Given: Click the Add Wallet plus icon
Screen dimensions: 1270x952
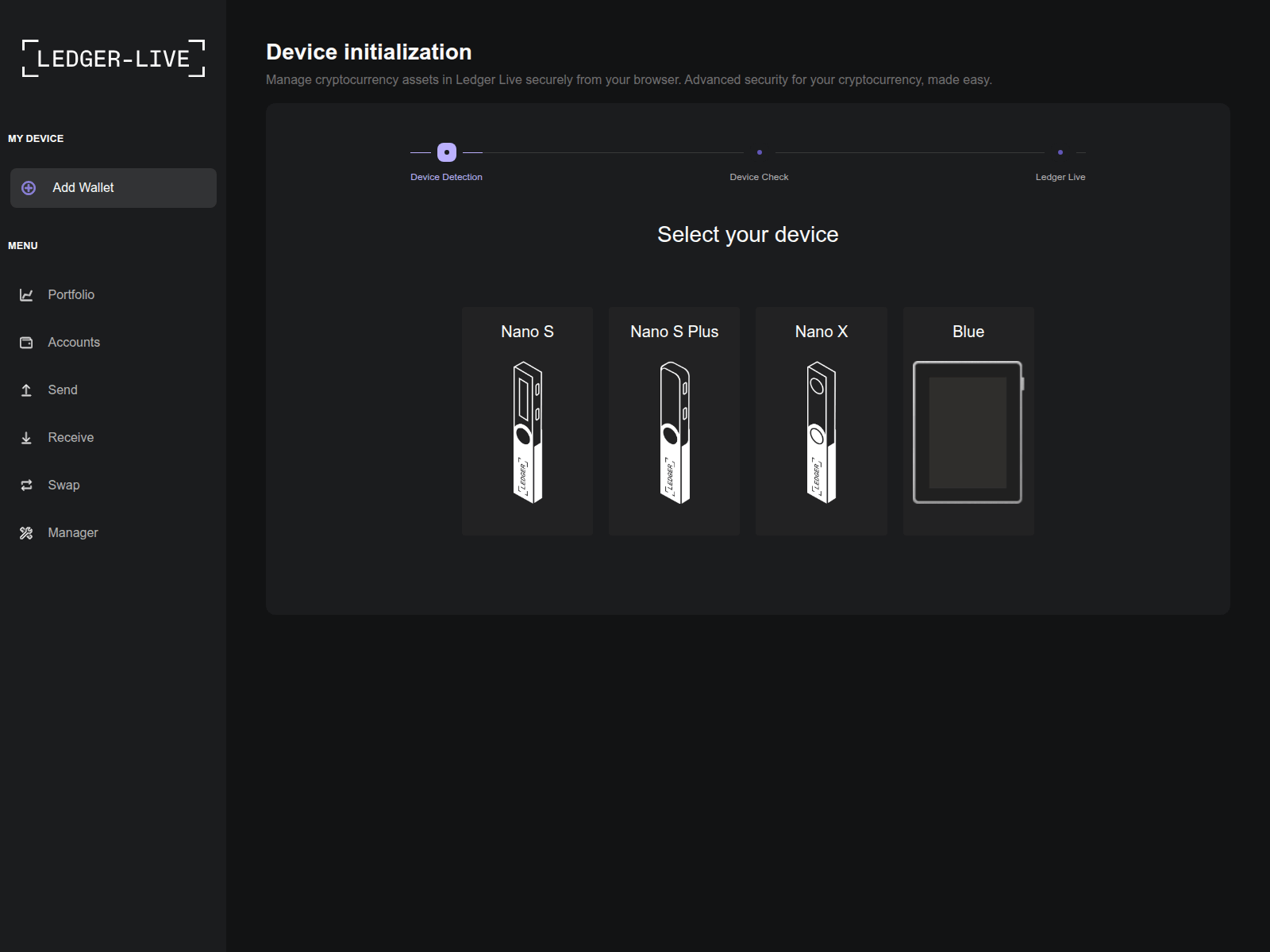Looking at the screenshot, I should (x=29, y=188).
